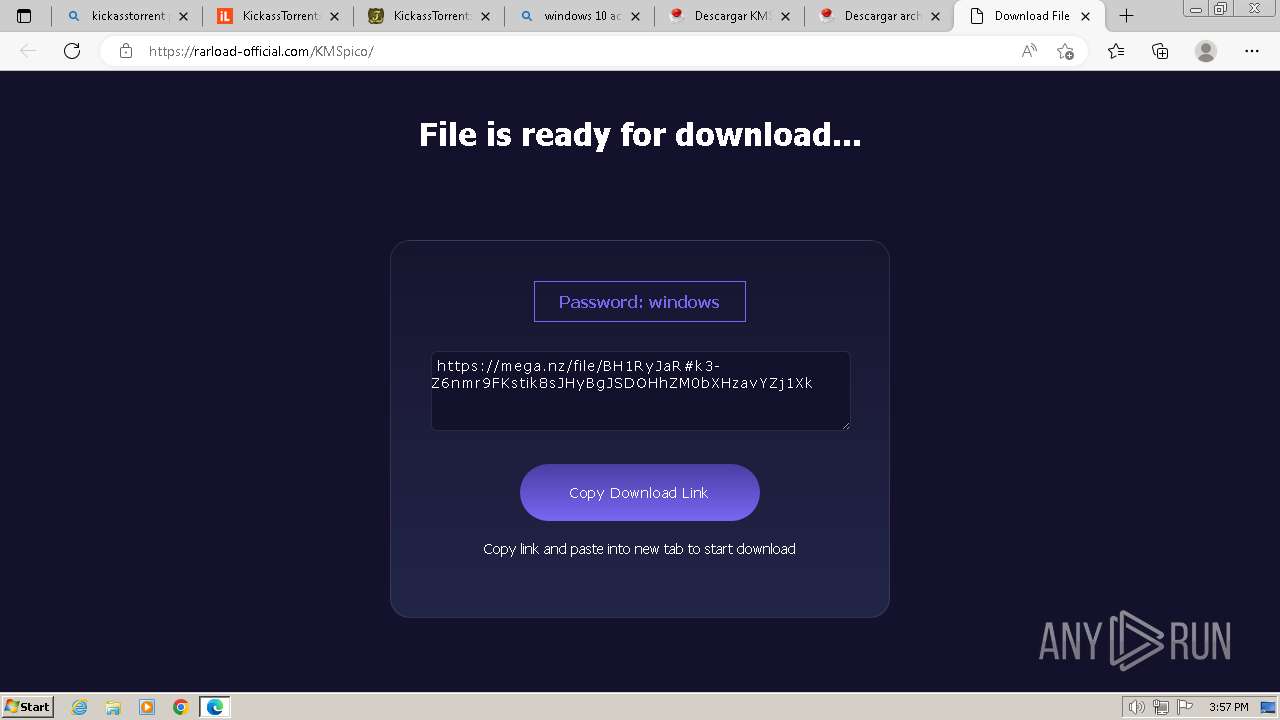The height and width of the screenshot is (720, 1280).
Task: Click the Copy Download Link button
Action: tap(640, 492)
